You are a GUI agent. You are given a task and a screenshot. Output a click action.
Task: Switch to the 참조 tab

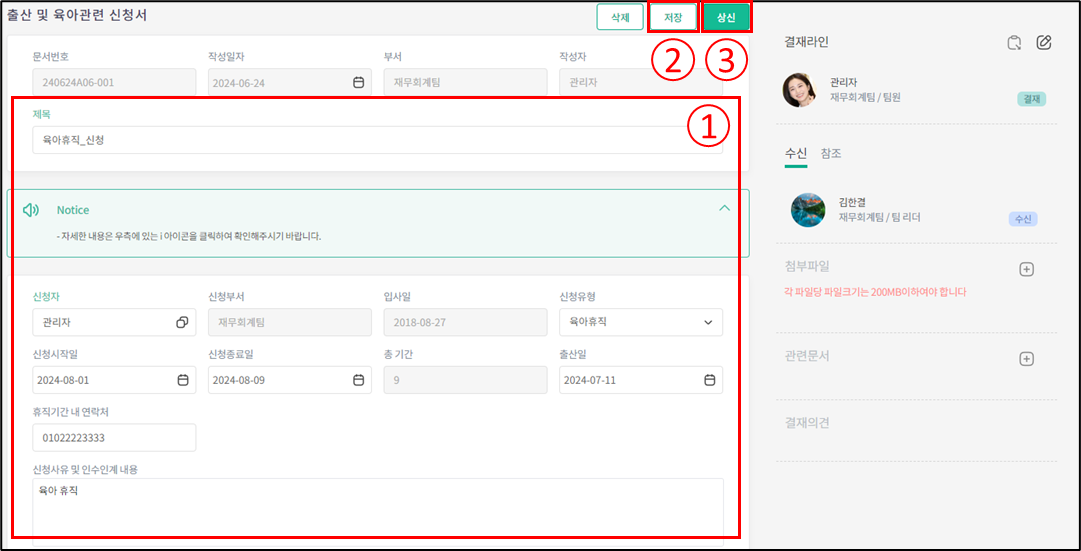[831, 153]
